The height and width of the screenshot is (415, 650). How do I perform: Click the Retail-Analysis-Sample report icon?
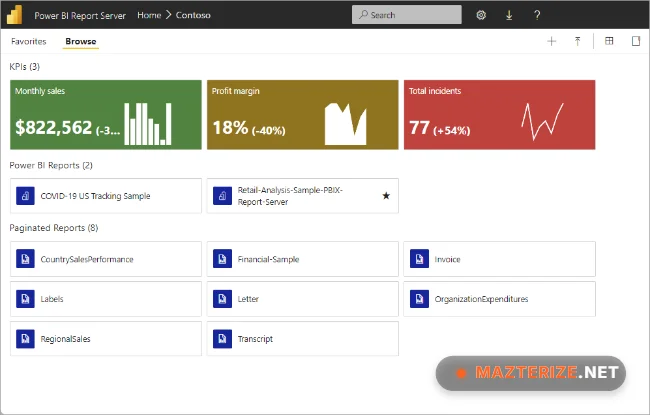[222, 196]
